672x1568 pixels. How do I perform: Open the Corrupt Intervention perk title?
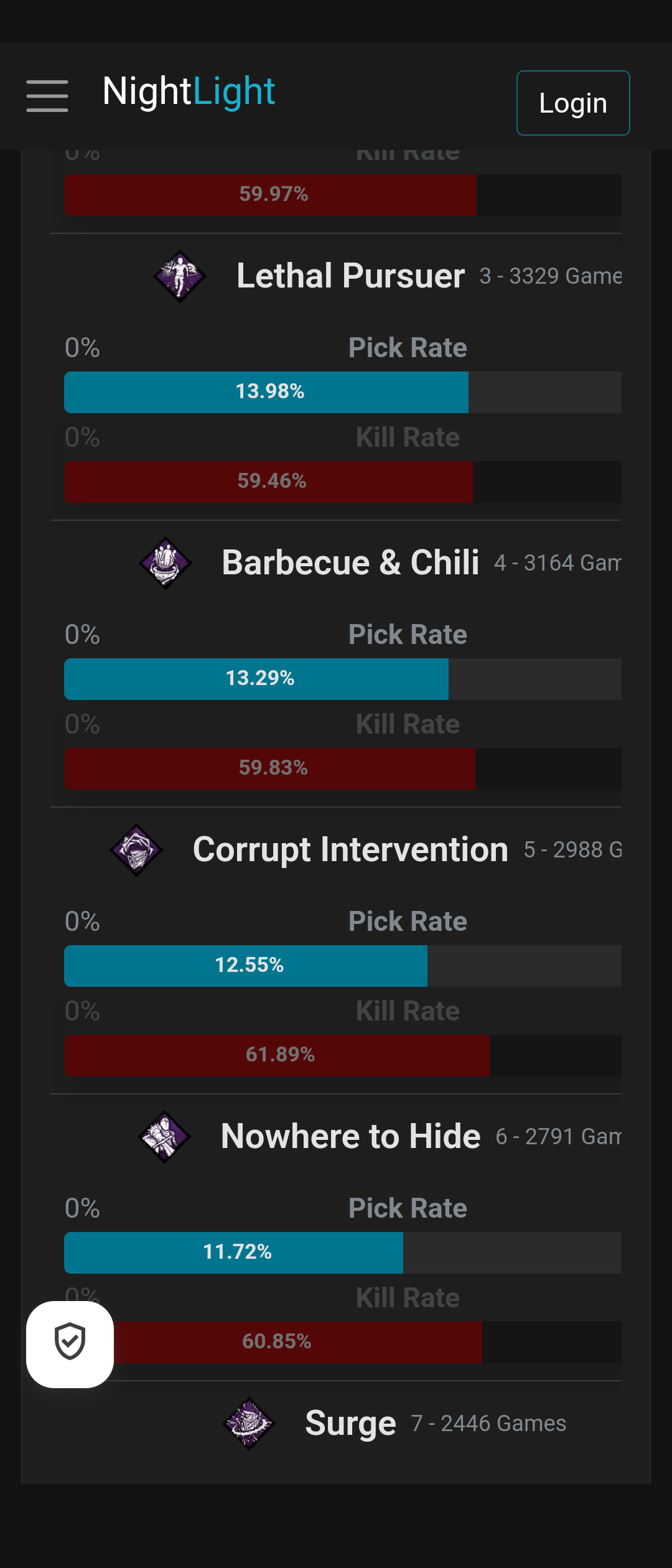[350, 850]
